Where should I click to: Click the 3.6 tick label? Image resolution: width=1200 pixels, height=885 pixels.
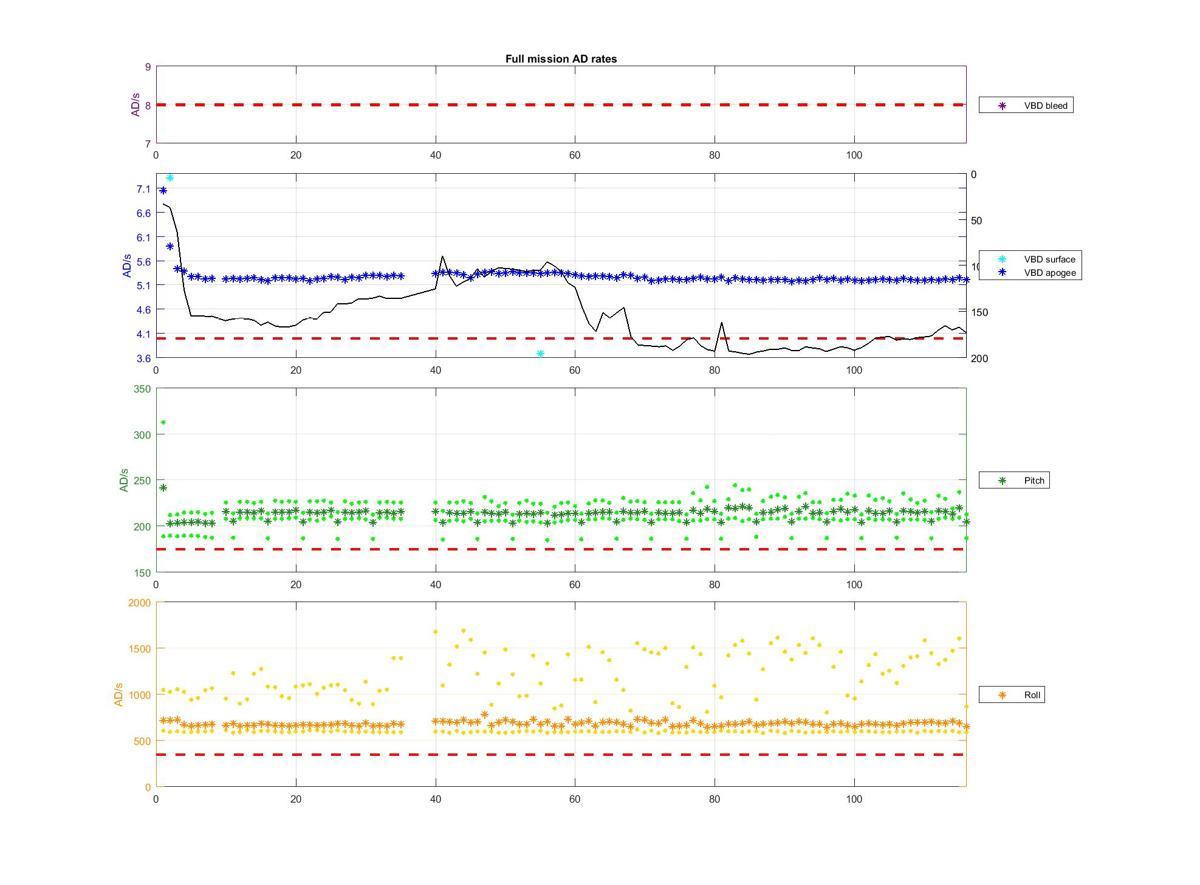(143, 358)
